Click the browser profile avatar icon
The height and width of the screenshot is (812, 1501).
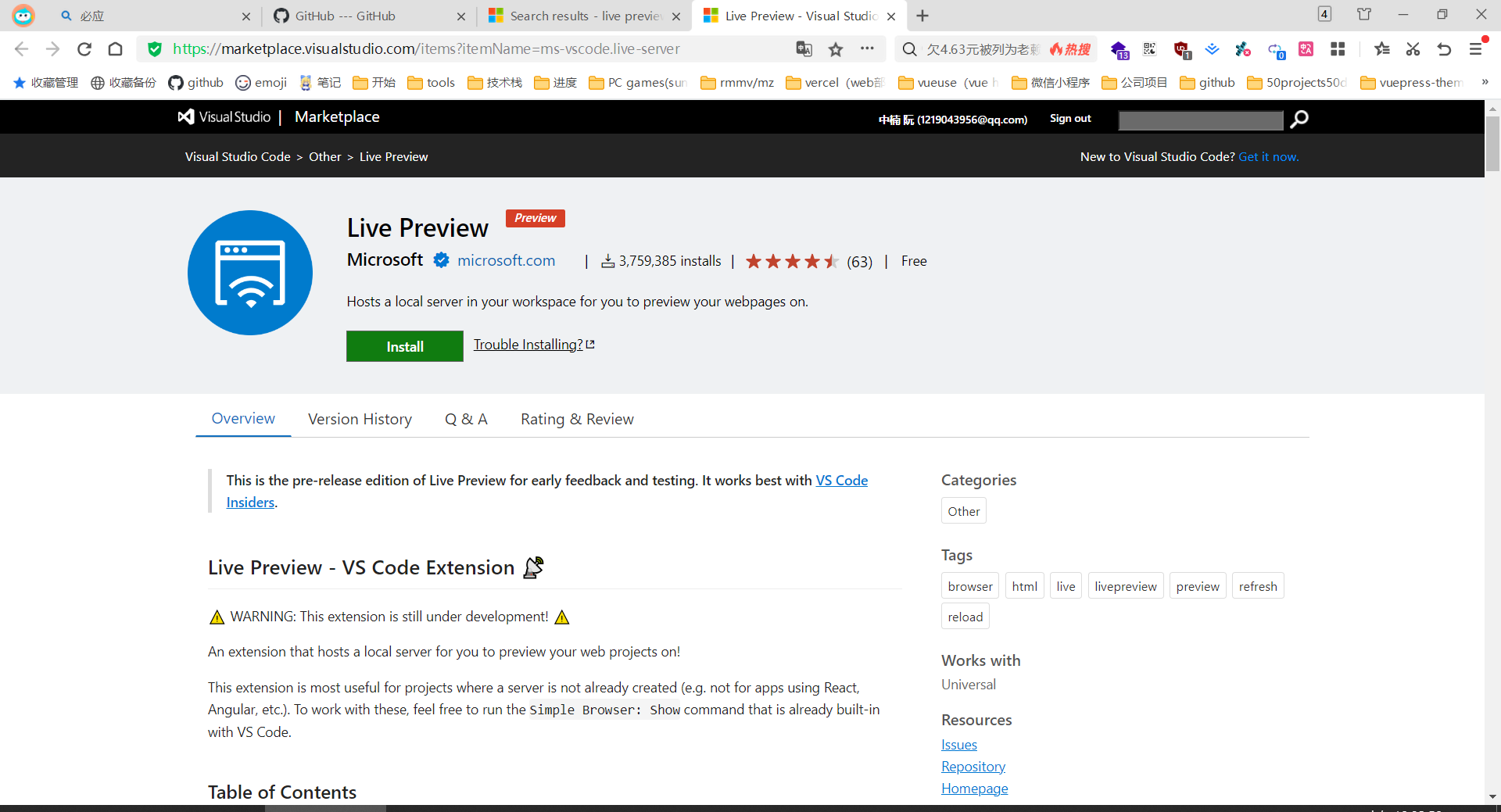tap(23, 16)
